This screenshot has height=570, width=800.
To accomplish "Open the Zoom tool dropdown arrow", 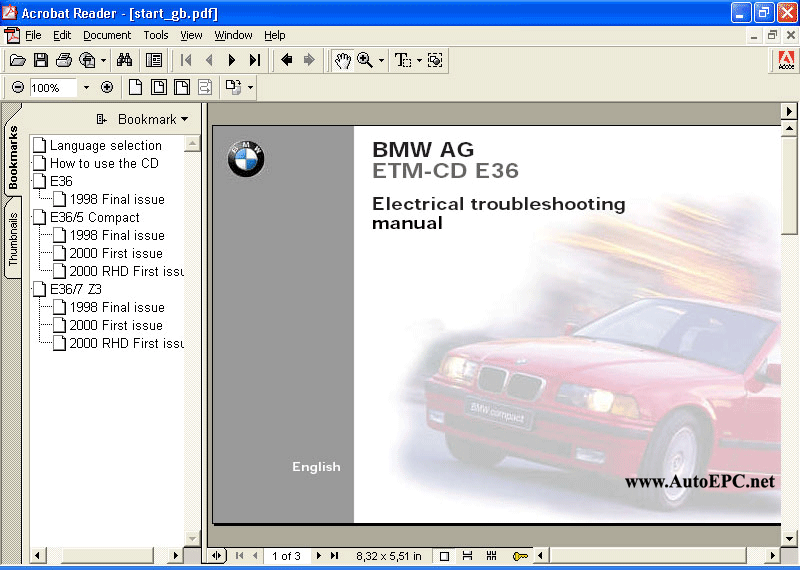I will pos(381,60).
